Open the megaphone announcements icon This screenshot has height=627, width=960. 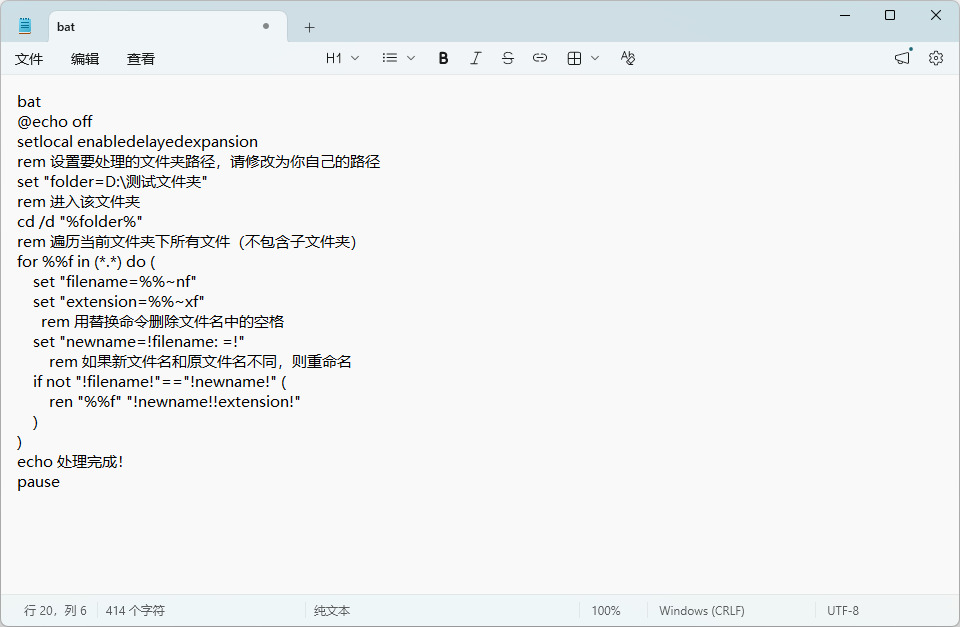902,58
